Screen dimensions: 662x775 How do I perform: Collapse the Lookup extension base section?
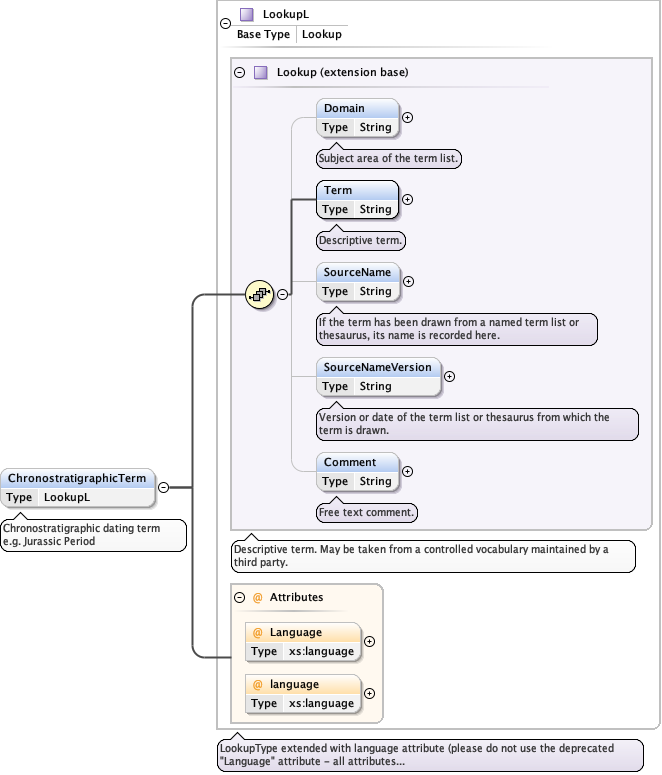[x=239, y=72]
